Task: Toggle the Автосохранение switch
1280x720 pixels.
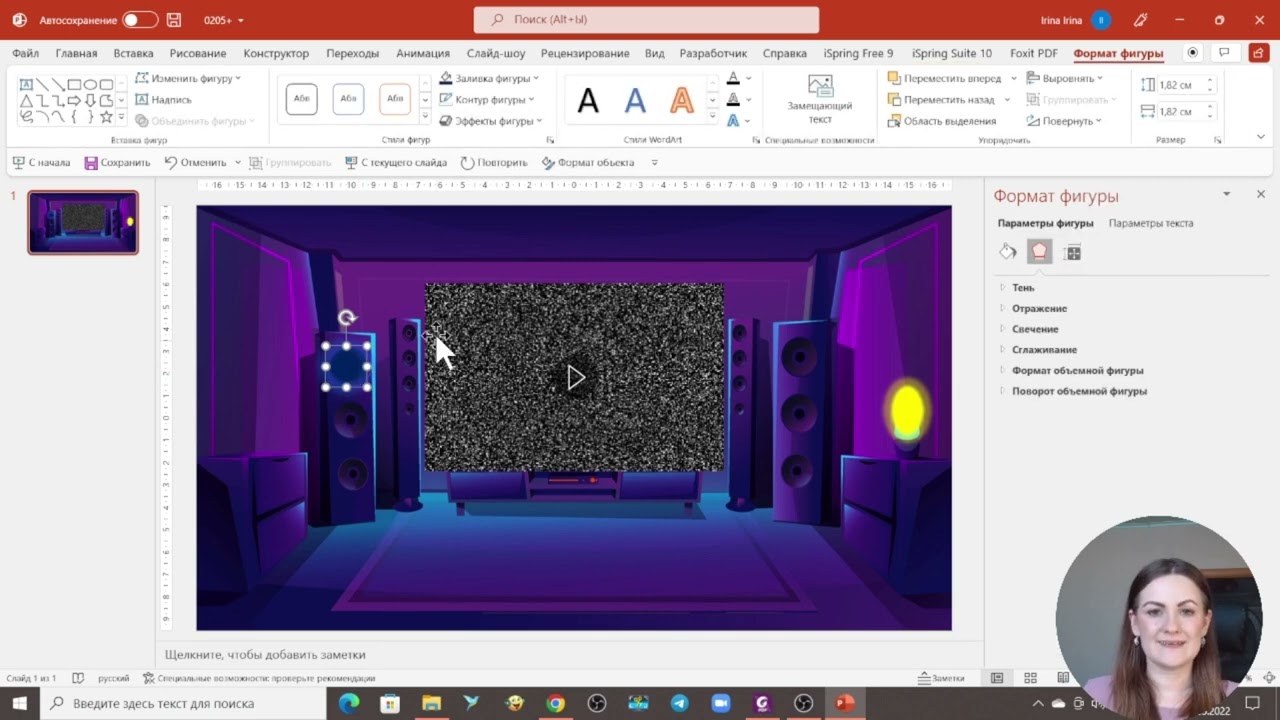Action: point(140,20)
